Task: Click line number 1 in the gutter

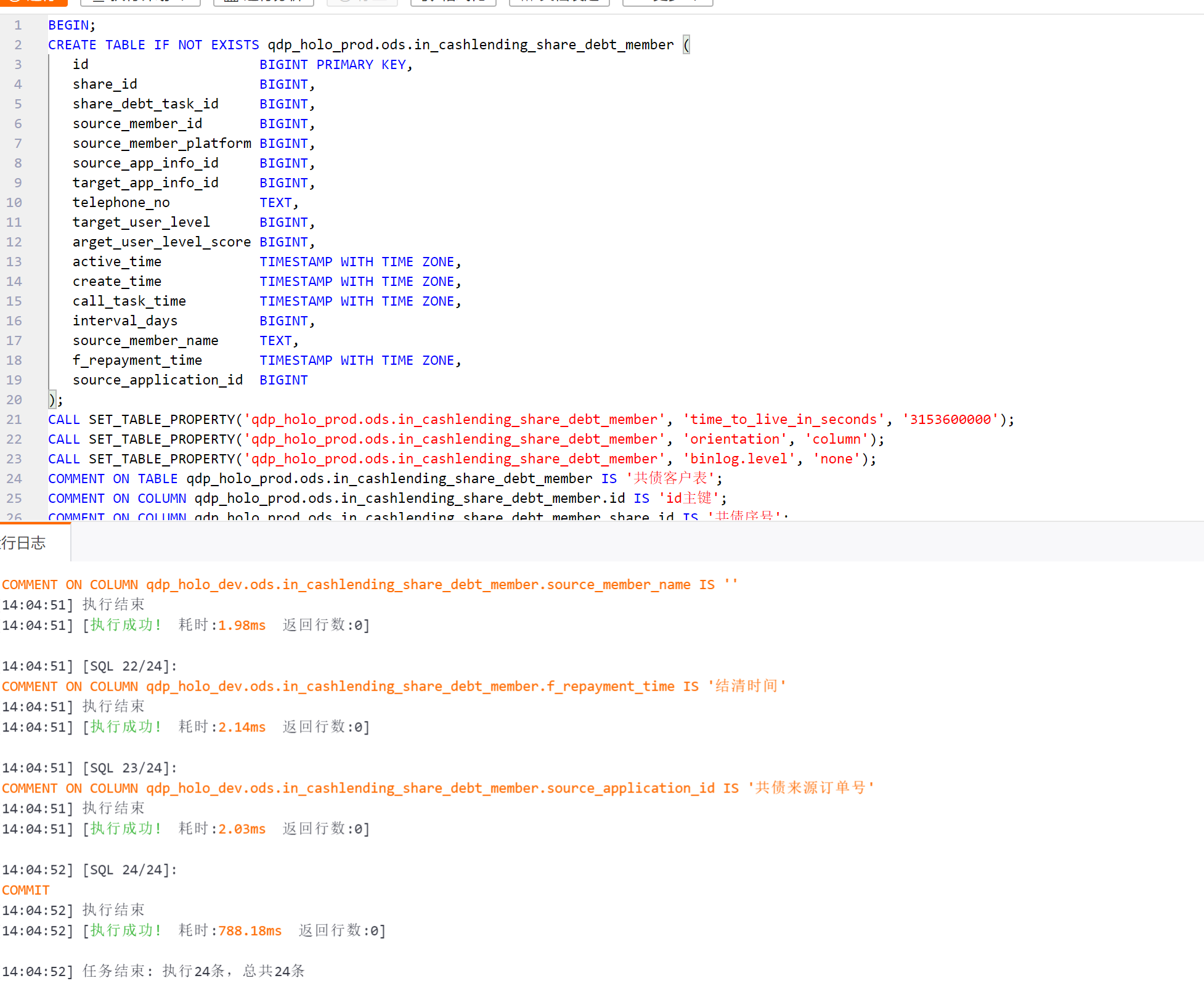Action: [x=18, y=25]
